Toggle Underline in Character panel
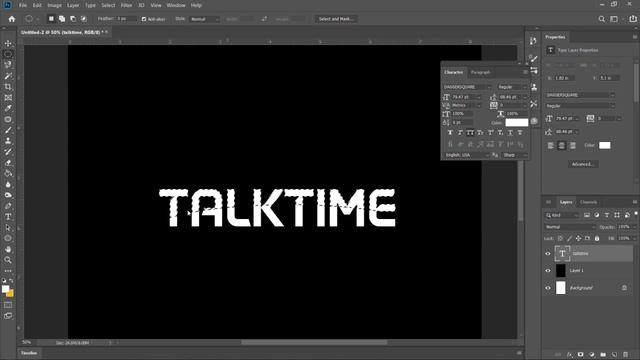Image resolution: width=640 pixels, height=360 pixels. 510,133
